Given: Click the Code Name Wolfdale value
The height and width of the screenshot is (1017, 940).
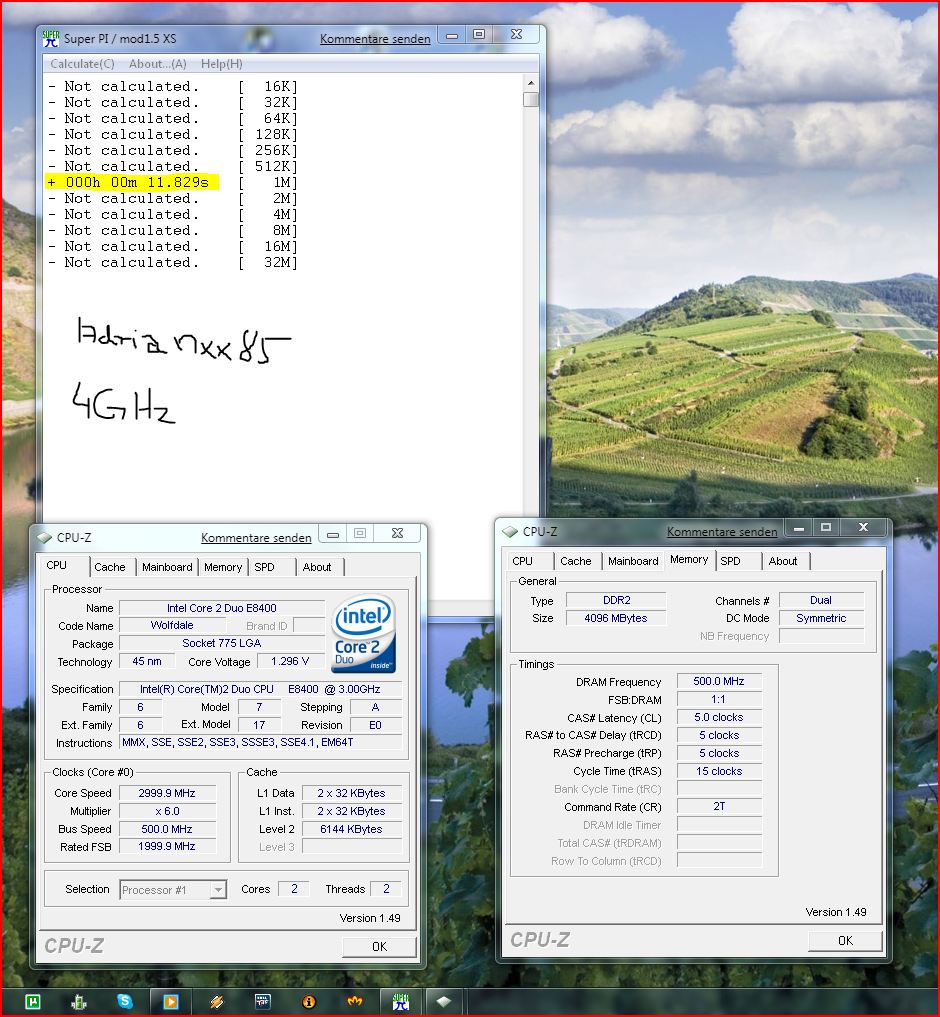Looking at the screenshot, I should click(172, 625).
